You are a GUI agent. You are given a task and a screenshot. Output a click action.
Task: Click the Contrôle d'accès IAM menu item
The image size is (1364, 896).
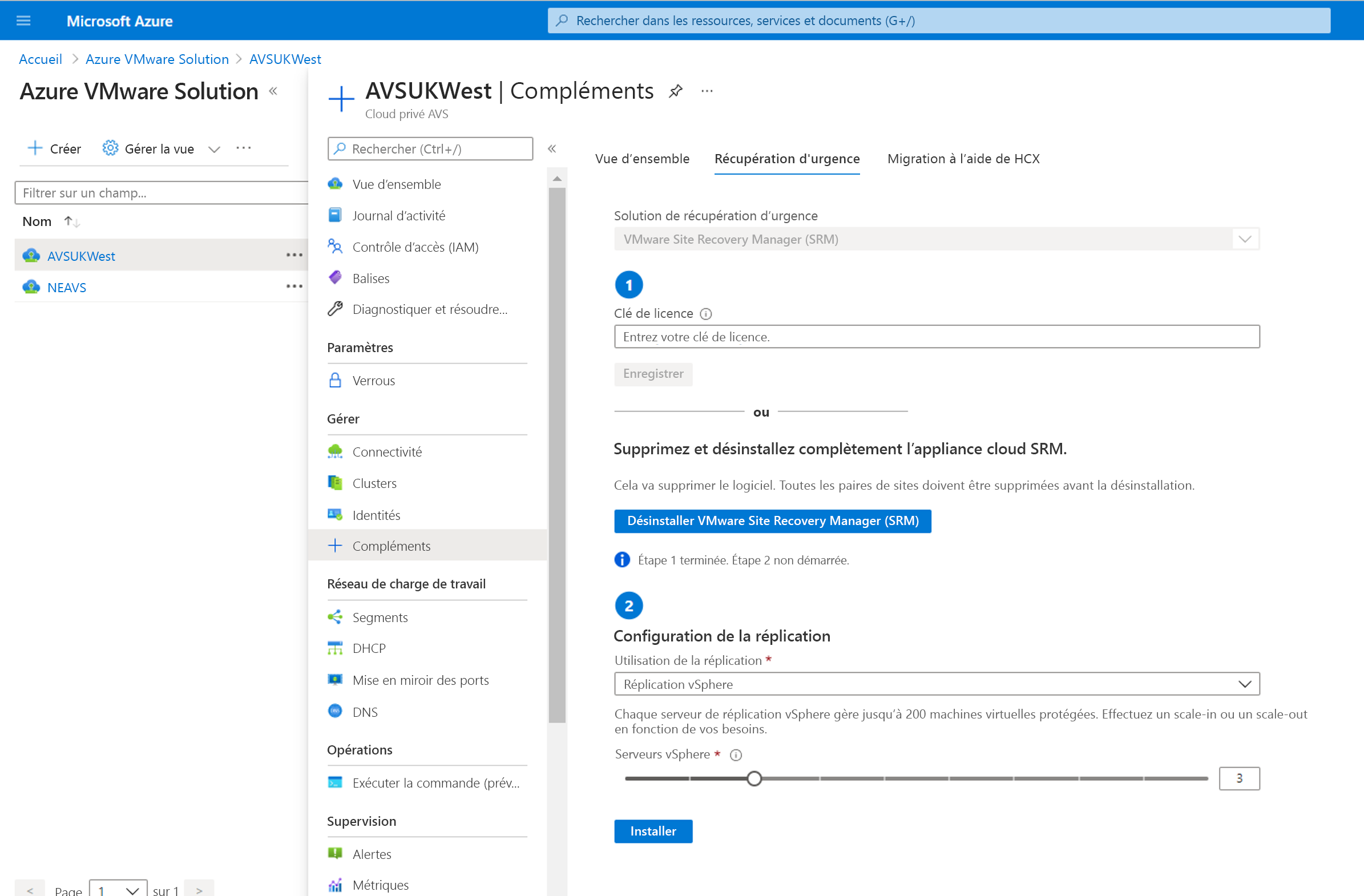point(415,246)
